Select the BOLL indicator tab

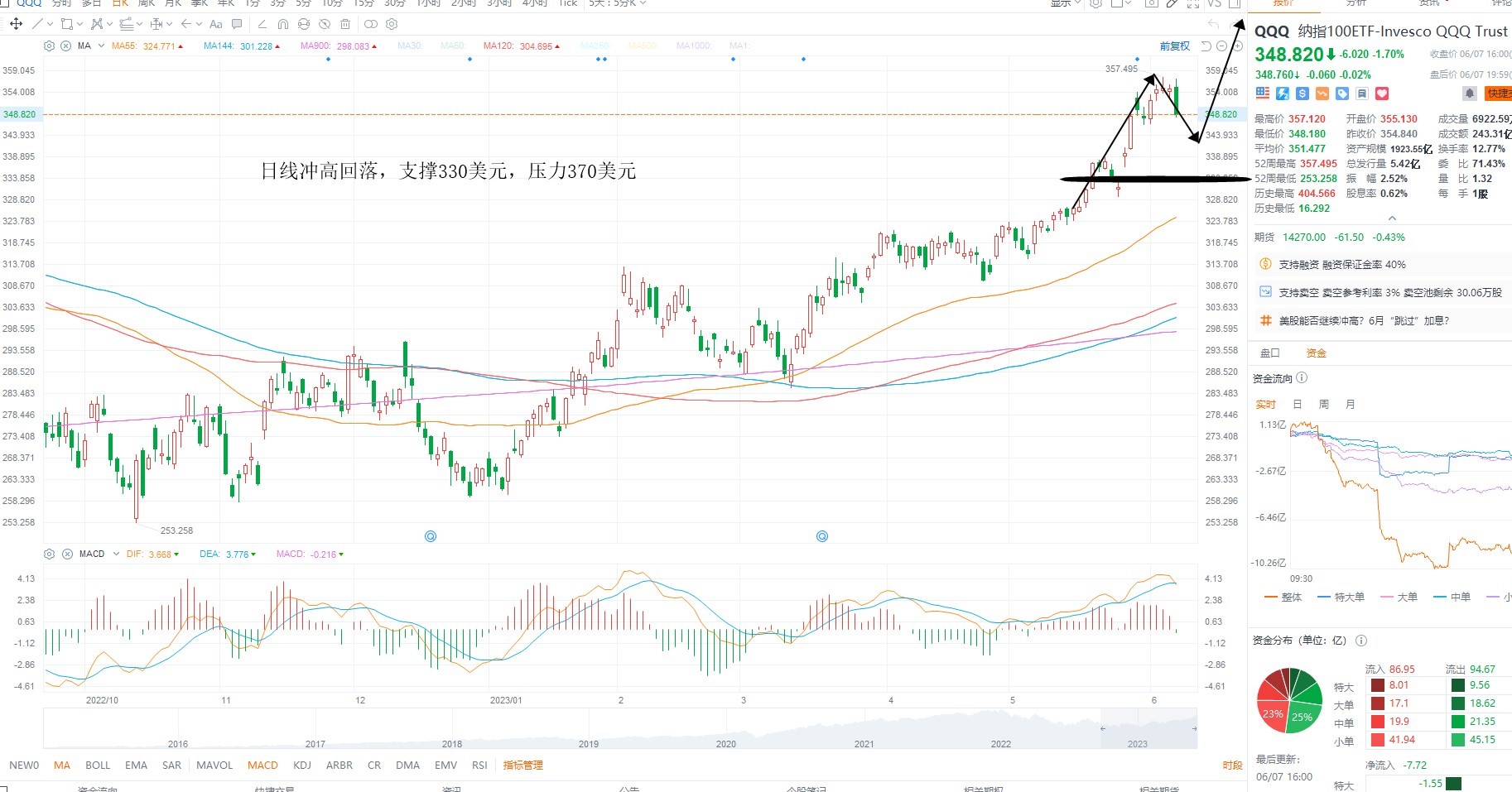pyautogui.click(x=98, y=765)
